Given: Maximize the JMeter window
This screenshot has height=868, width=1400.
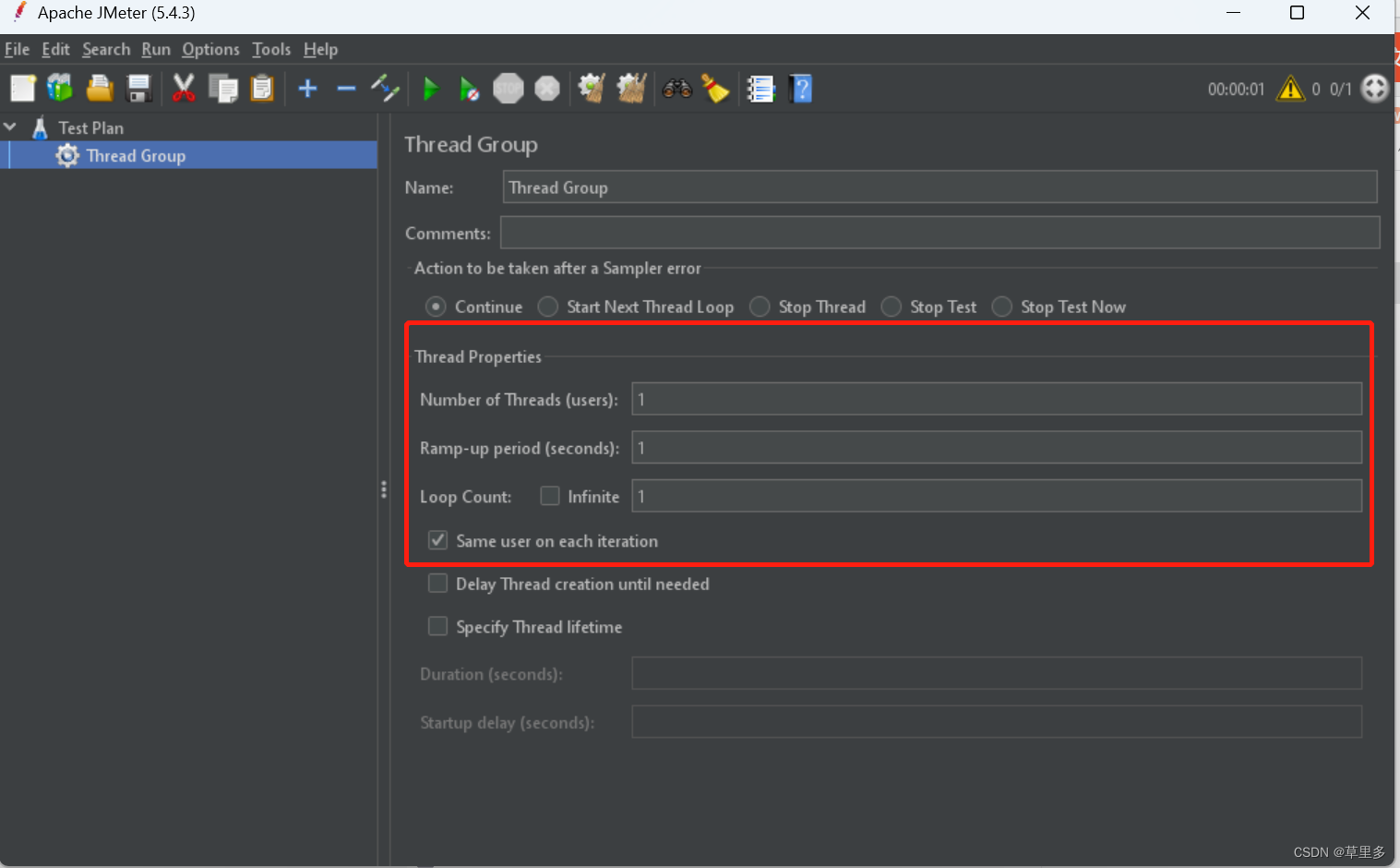Looking at the screenshot, I should click(x=1297, y=13).
